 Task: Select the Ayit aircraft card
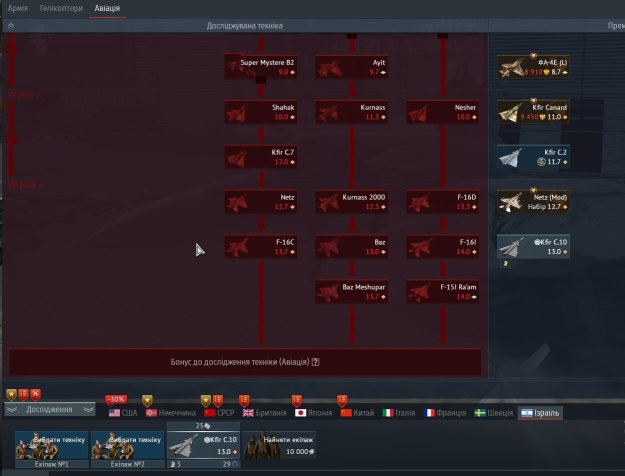pos(352,67)
